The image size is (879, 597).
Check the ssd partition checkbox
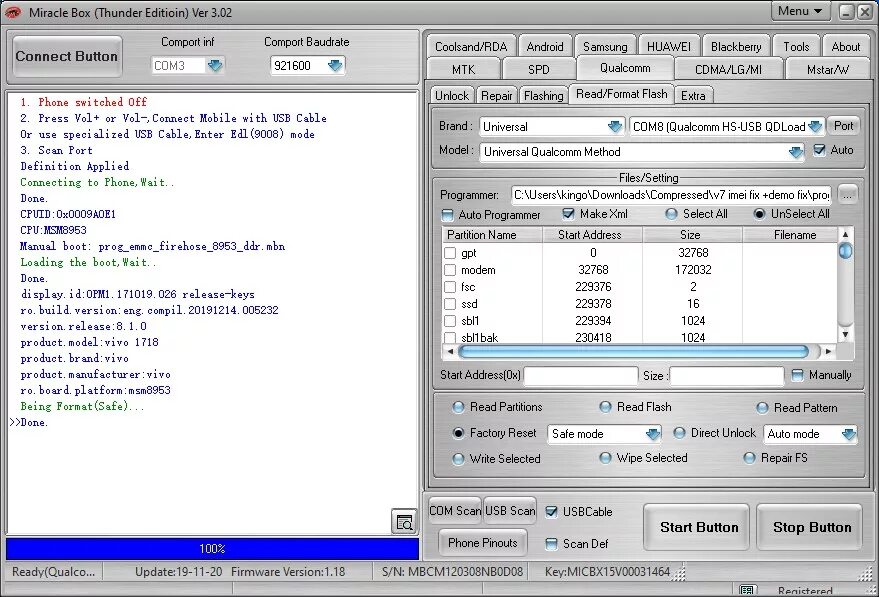click(x=450, y=304)
